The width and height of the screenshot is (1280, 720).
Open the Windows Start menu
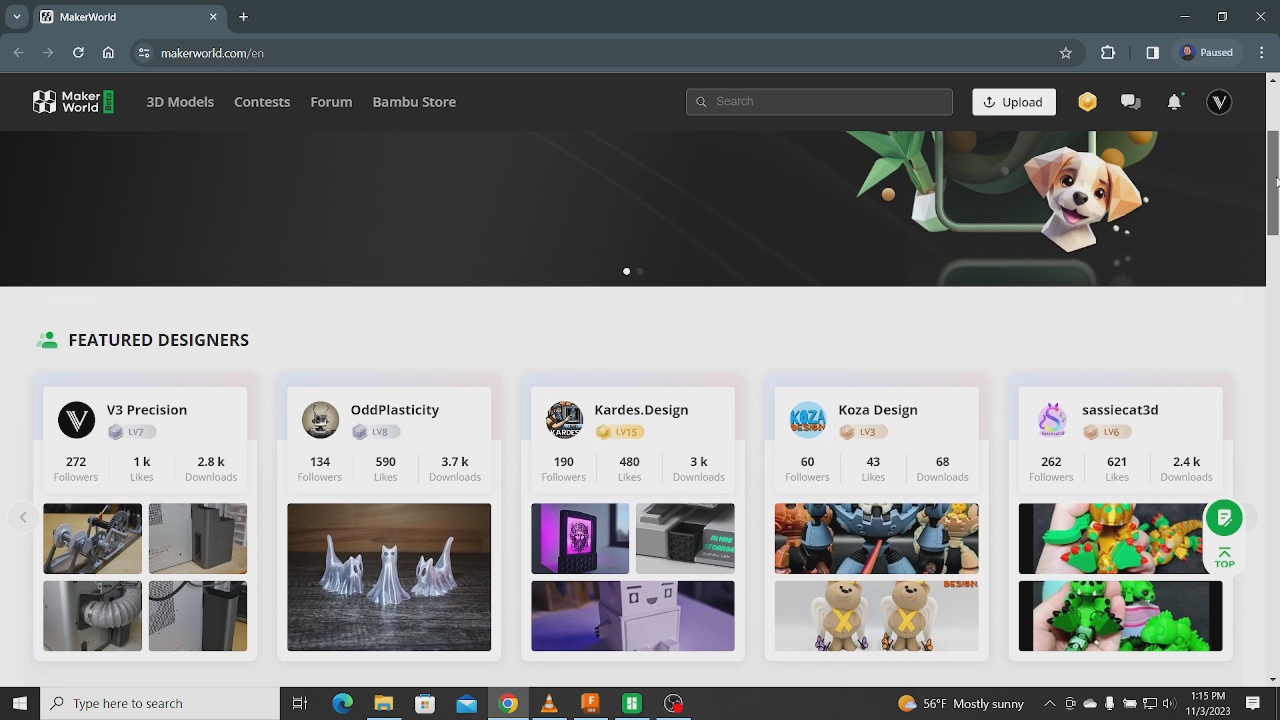(x=19, y=704)
